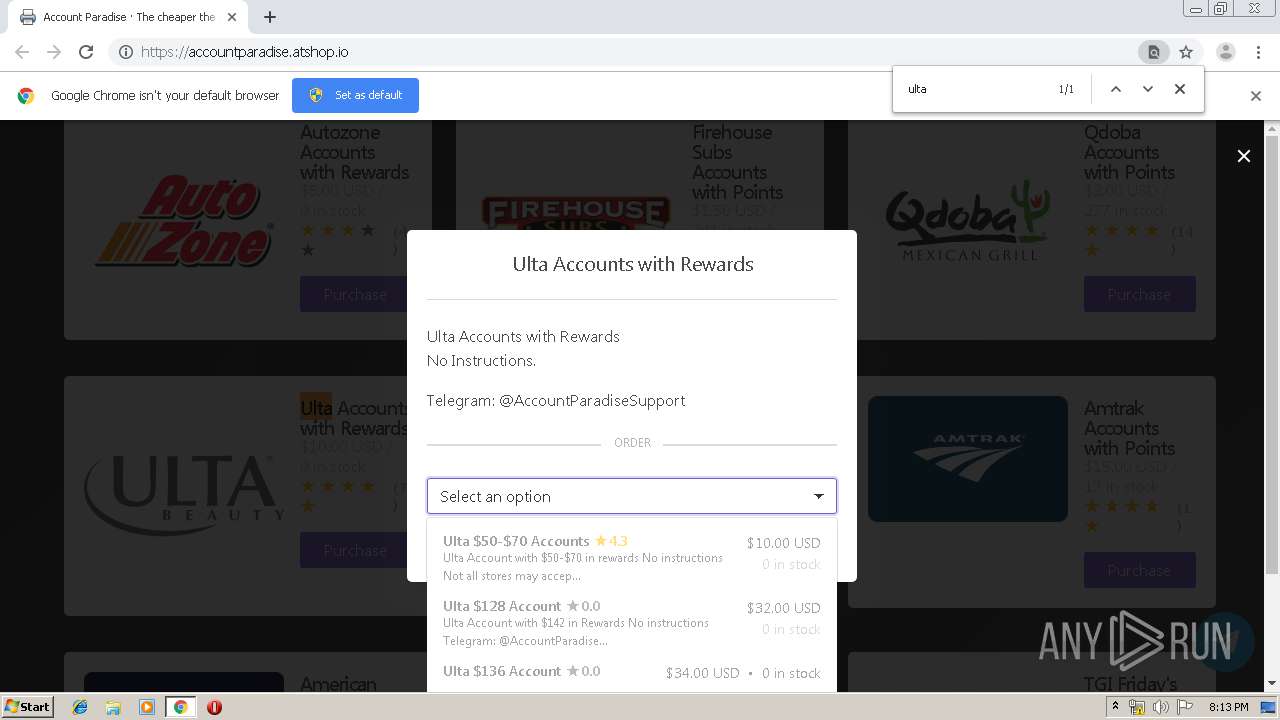1280x720 pixels.
Task: Click the Qdoba Mexican Grill logo
Action: click(x=968, y=220)
